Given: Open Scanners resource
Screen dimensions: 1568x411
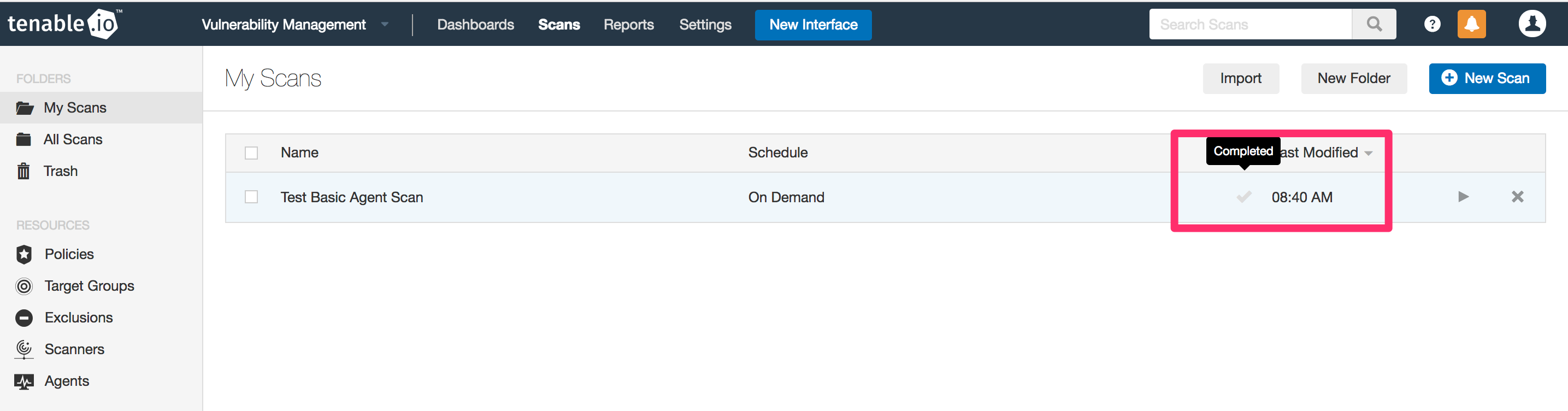Looking at the screenshot, I should click(x=74, y=349).
